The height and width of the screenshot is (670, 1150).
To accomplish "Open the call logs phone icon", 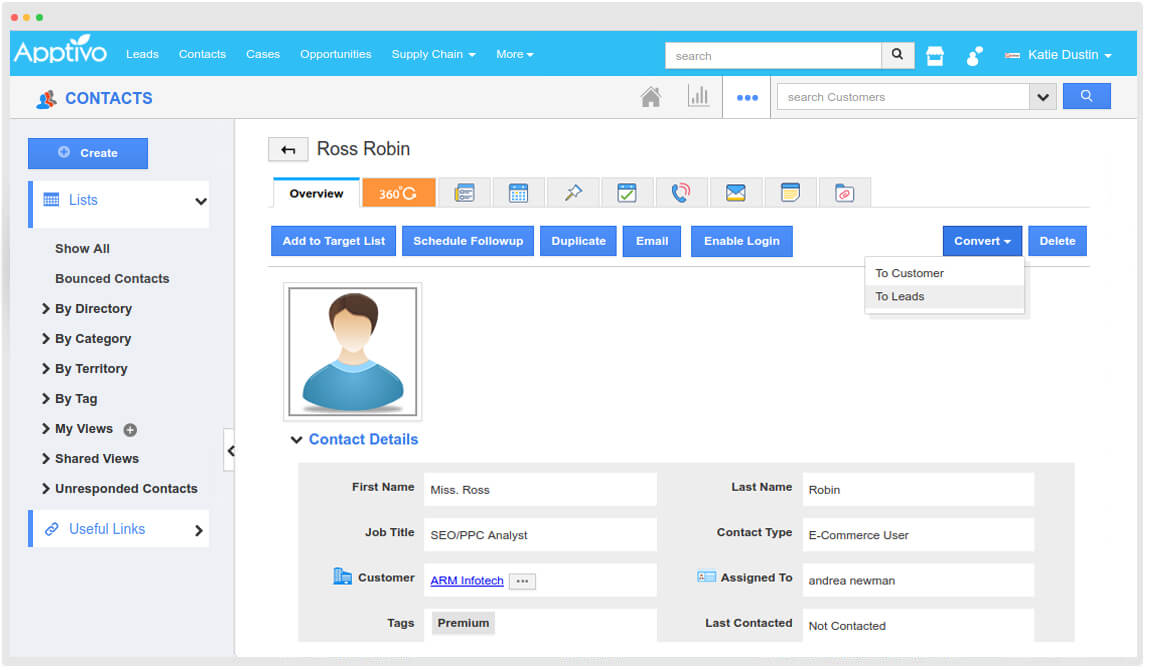I will tap(681, 193).
